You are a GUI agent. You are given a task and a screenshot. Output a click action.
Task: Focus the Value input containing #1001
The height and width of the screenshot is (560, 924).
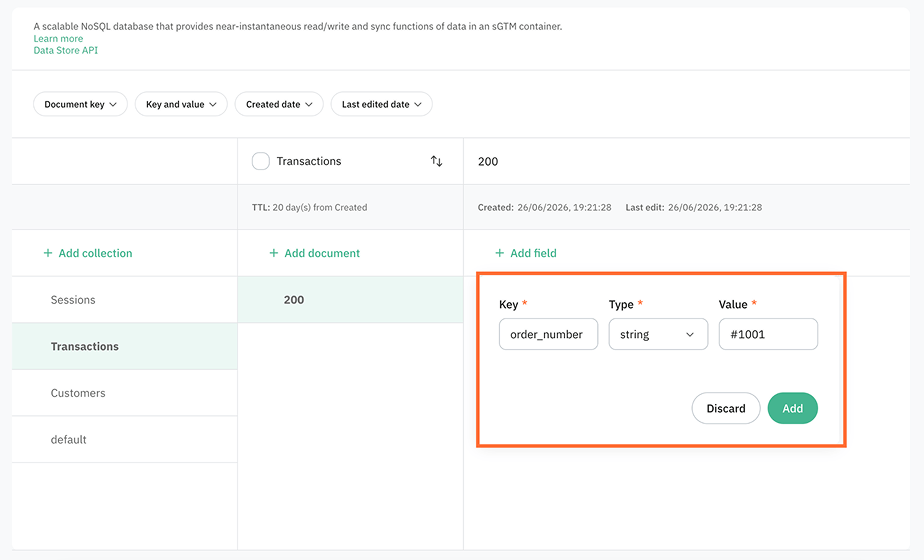pyautogui.click(x=768, y=334)
